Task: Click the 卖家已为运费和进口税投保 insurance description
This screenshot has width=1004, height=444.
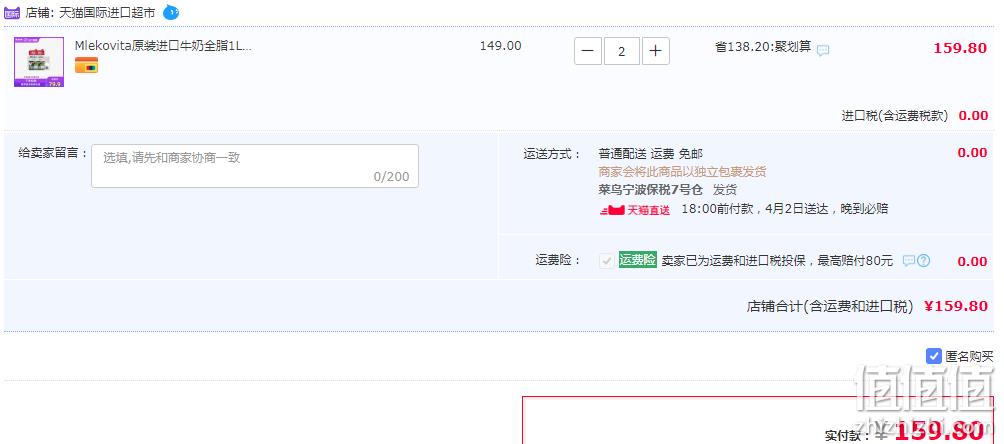Action: click(x=777, y=261)
